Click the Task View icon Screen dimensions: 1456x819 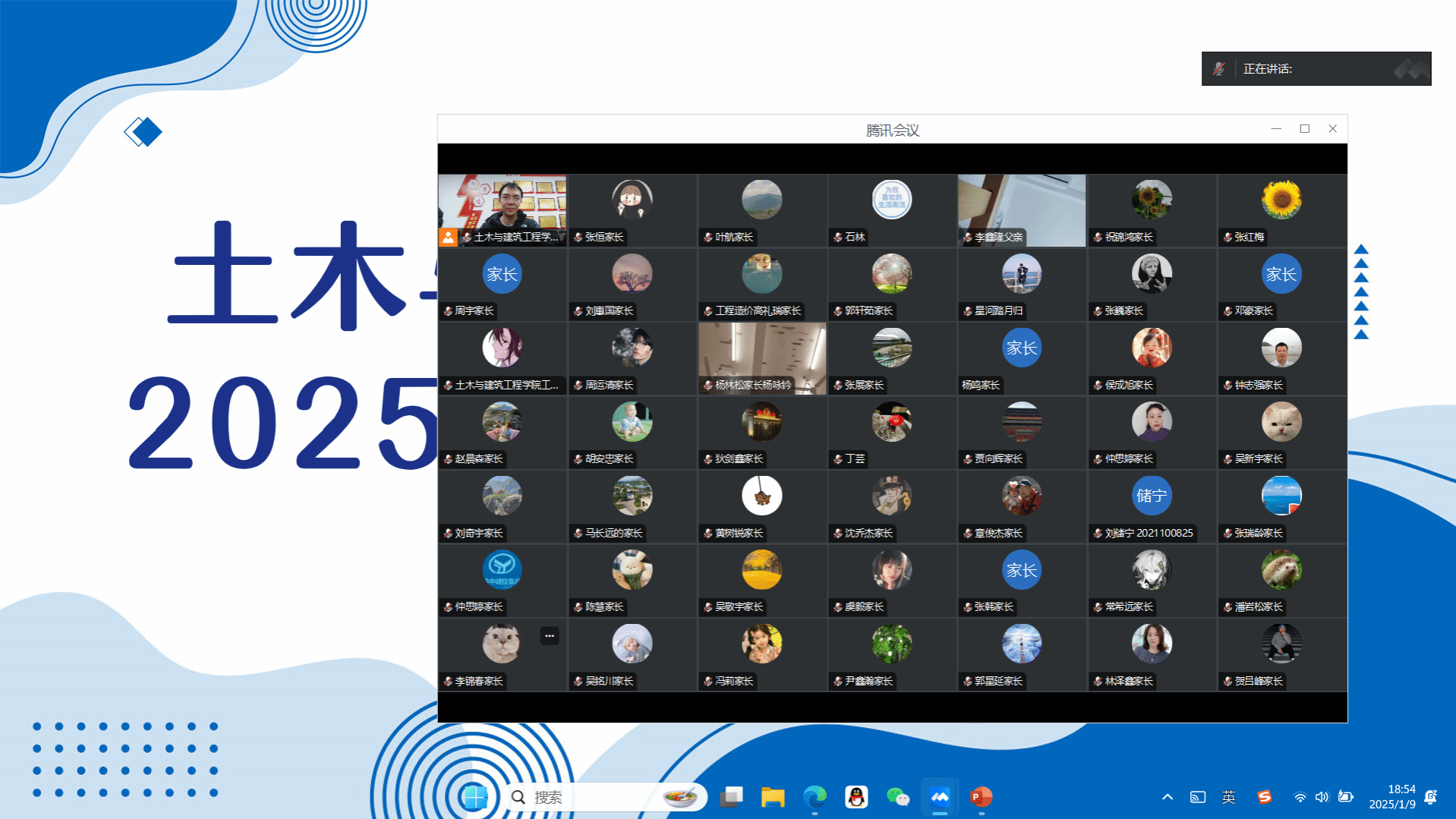(731, 797)
